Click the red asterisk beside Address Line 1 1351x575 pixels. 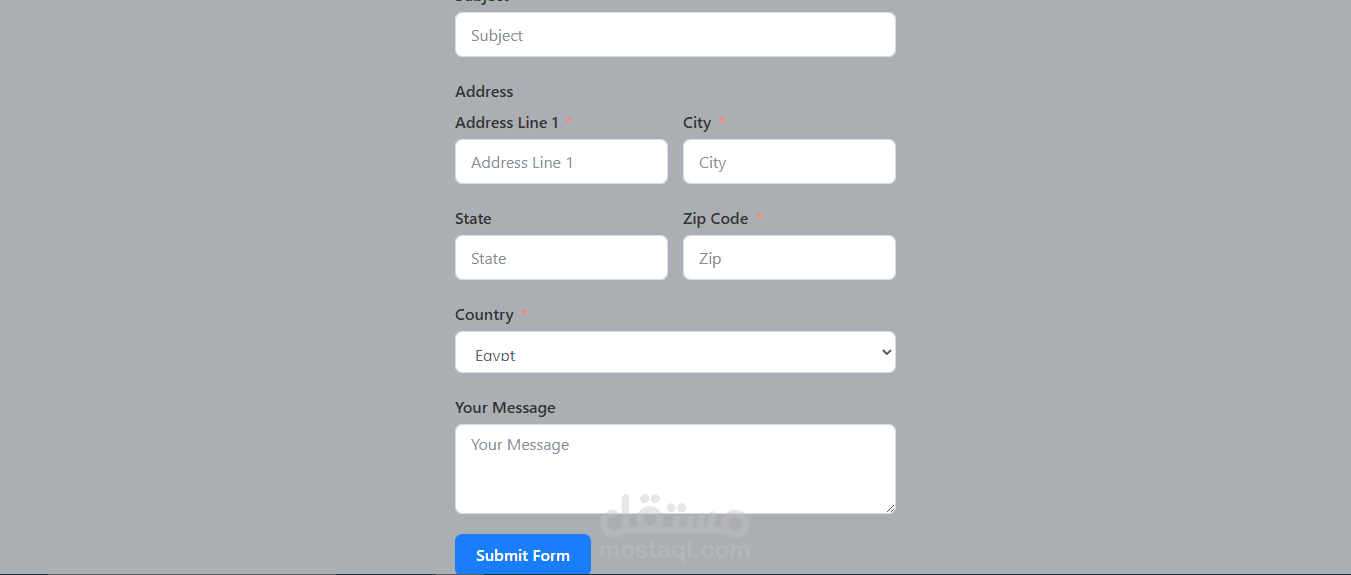coord(569,122)
